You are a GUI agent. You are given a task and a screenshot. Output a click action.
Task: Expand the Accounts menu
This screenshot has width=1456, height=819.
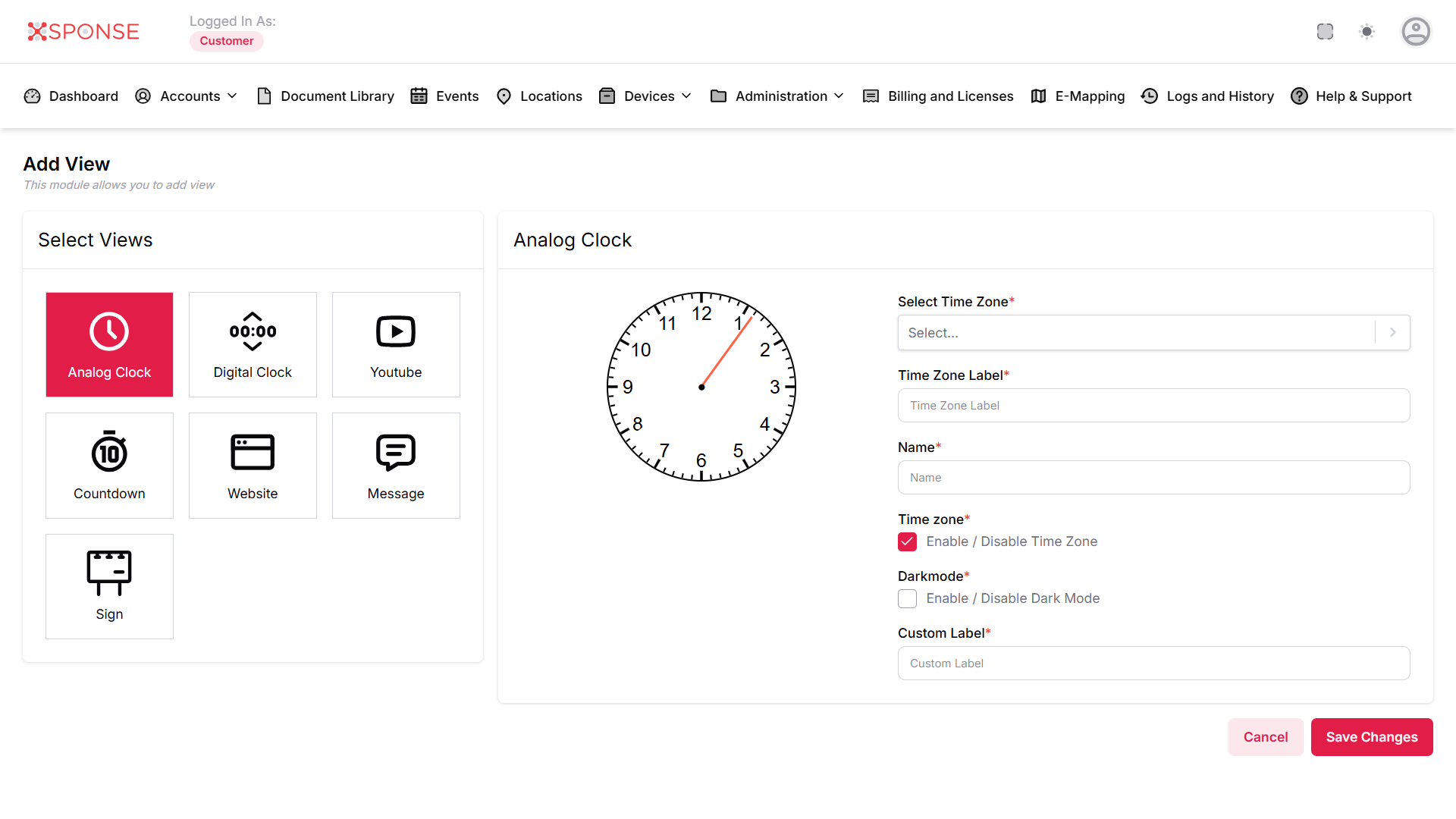pyautogui.click(x=187, y=96)
